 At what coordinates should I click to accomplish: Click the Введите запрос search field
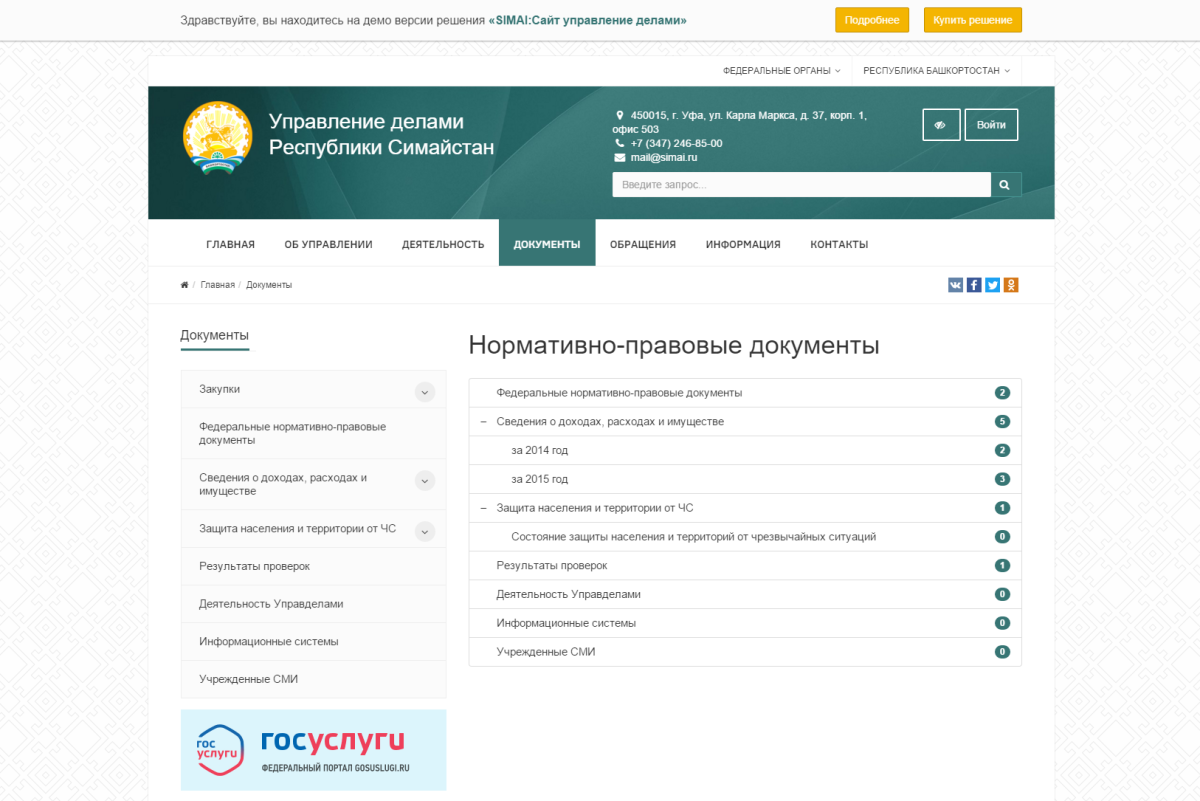[800, 184]
